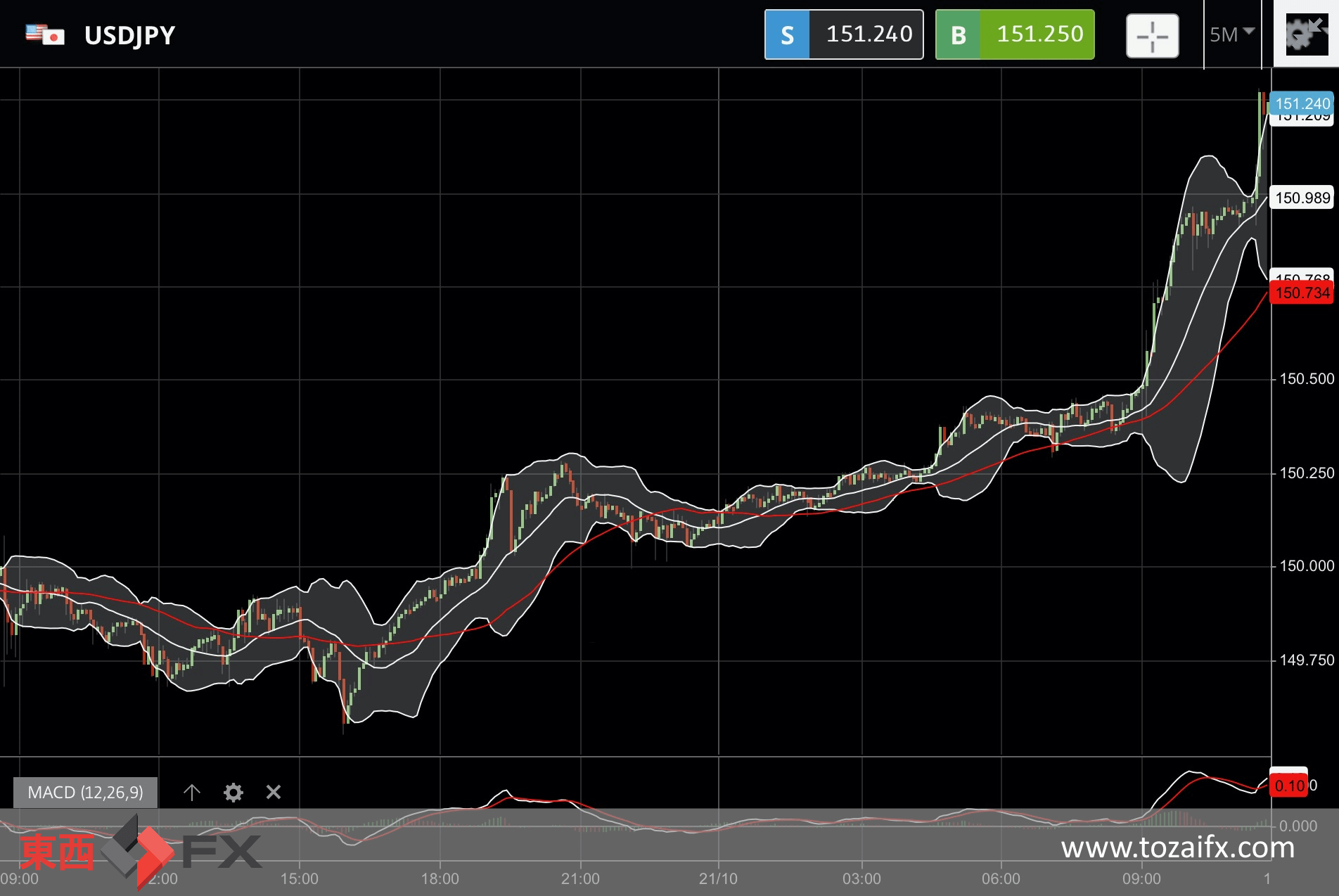The width and height of the screenshot is (1339, 896).
Task: Open chart settings gear in top-right corner
Action: point(1305,34)
